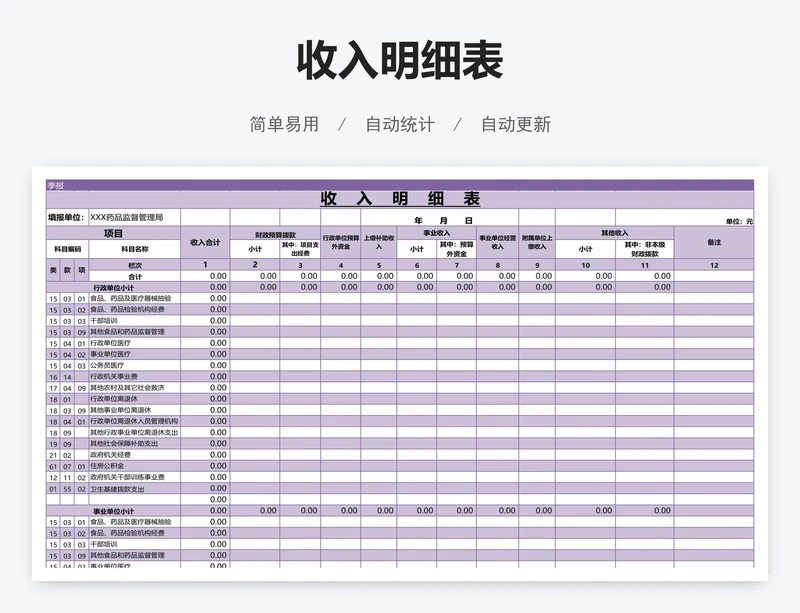Select the 行政单位预算外资金 column header
This screenshot has width=800, height=613.
coord(340,243)
